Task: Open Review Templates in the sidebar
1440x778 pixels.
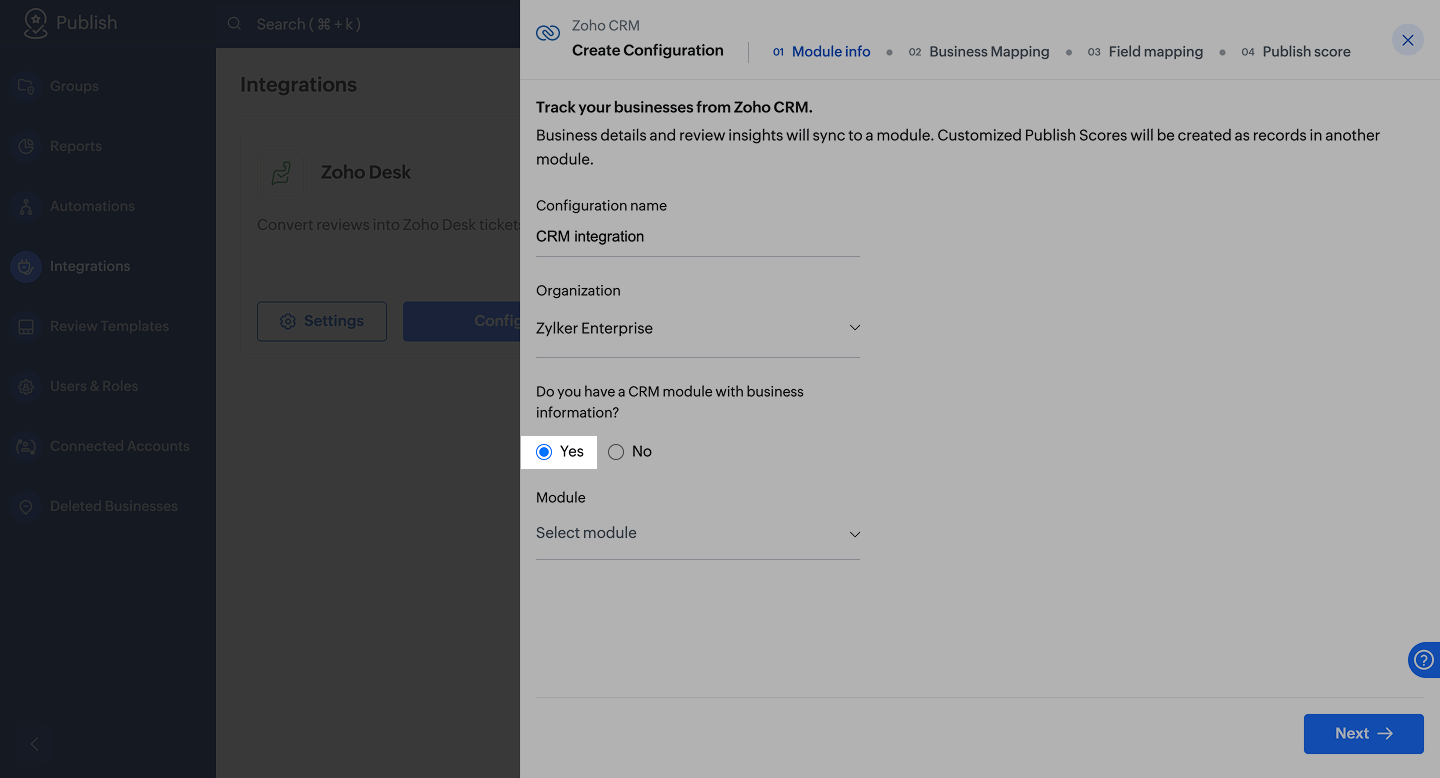Action: [x=109, y=326]
